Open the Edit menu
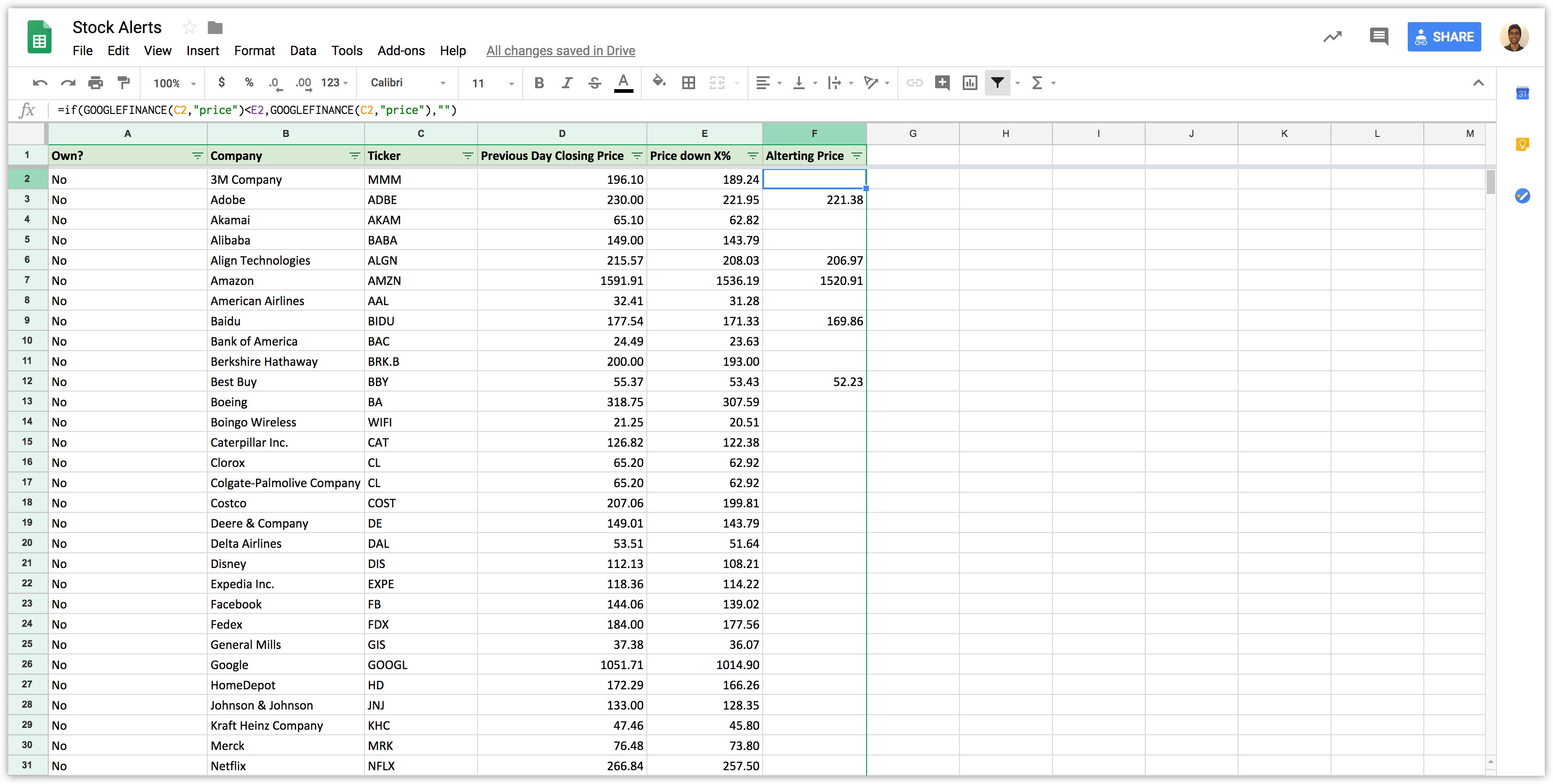This screenshot has width=1553, height=784. [x=118, y=51]
